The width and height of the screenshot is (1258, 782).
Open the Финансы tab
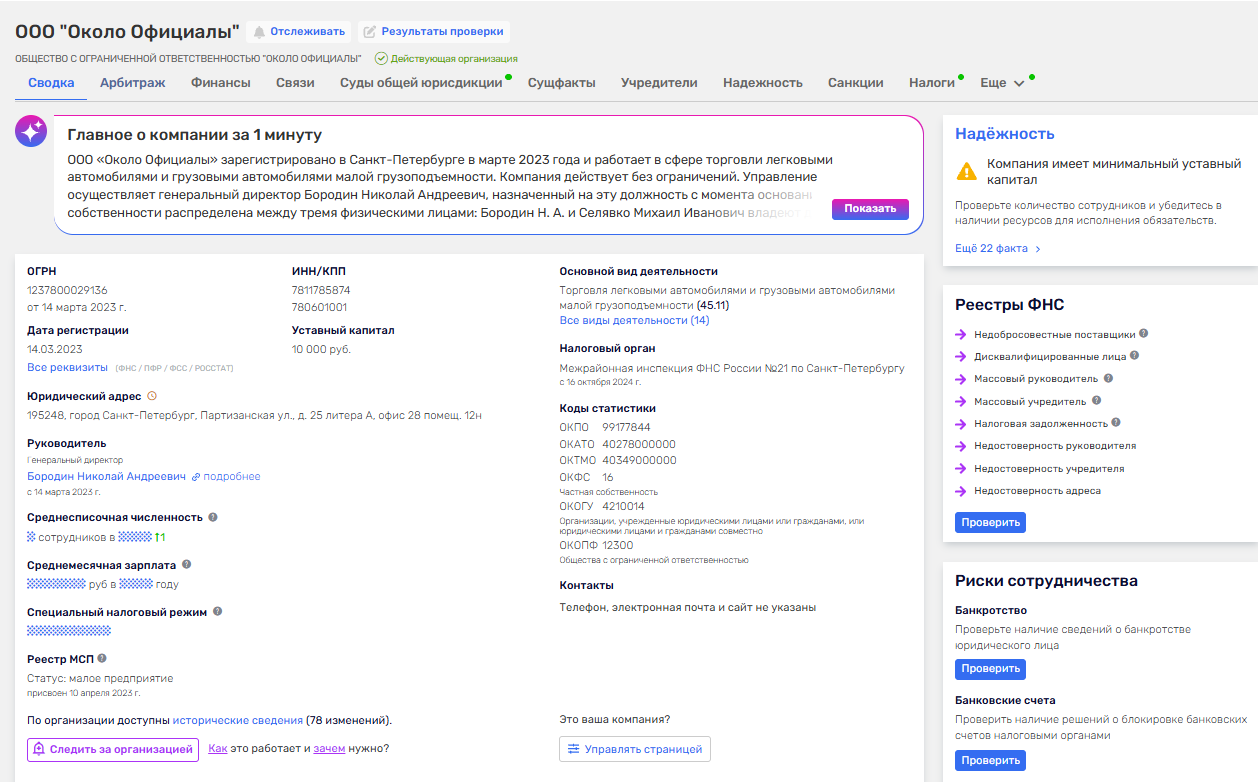(x=221, y=83)
